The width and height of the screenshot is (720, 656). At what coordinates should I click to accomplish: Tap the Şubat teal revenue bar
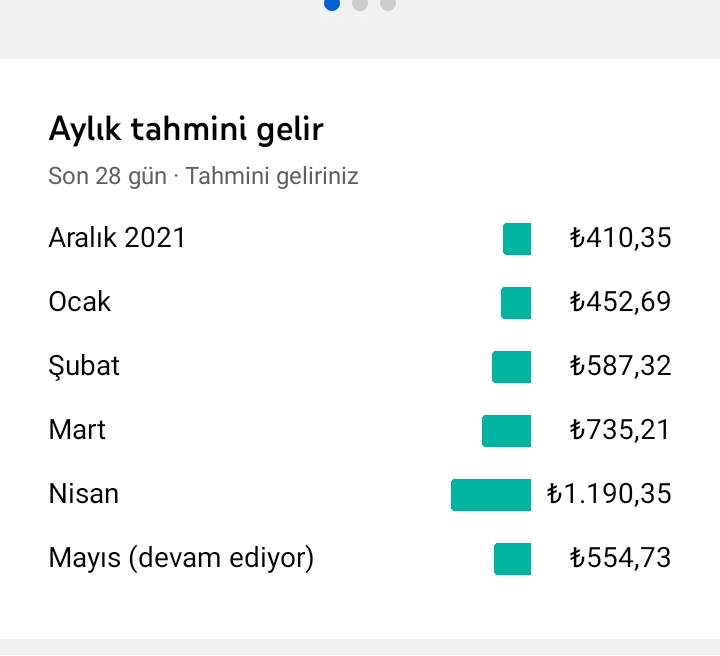click(x=512, y=367)
